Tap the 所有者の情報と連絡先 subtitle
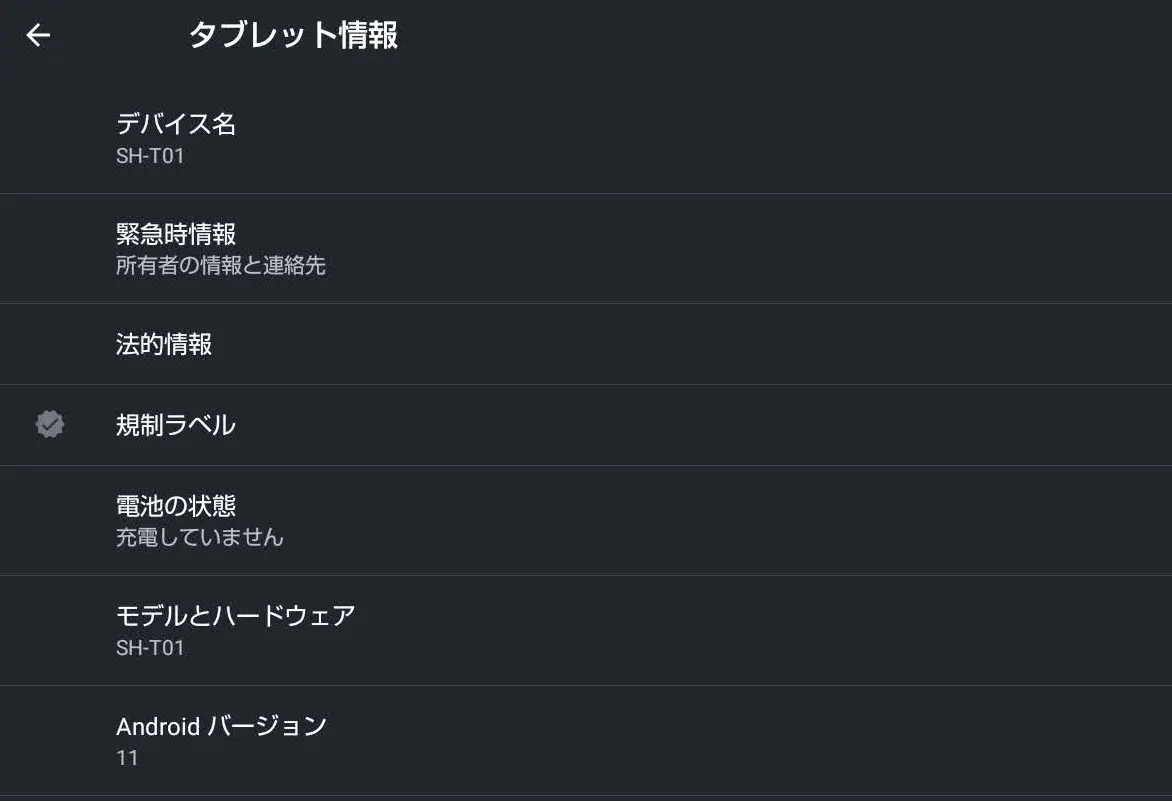This screenshot has height=801, width=1172. (220, 265)
